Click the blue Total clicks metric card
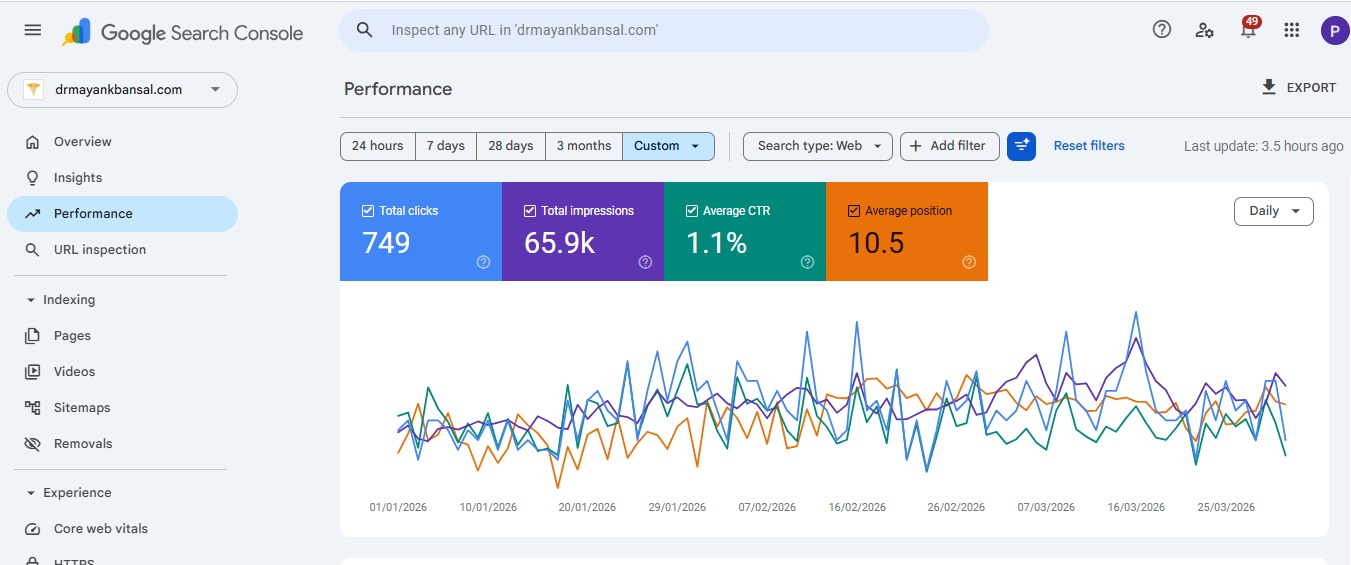This screenshot has height=565, width=1351. point(421,231)
